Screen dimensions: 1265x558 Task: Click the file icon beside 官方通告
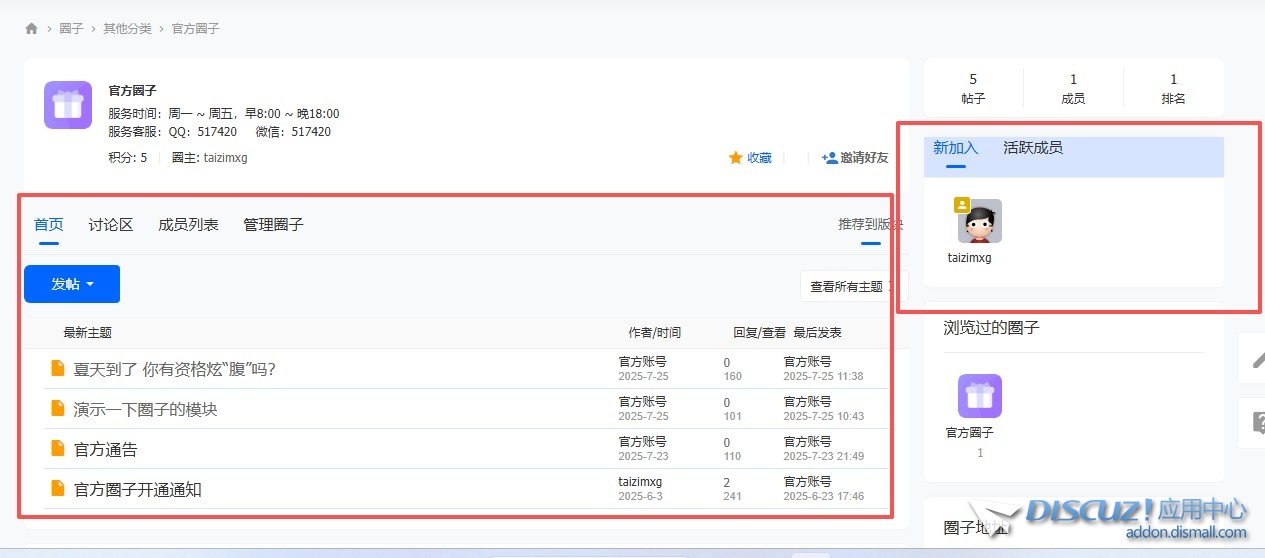tap(58, 449)
